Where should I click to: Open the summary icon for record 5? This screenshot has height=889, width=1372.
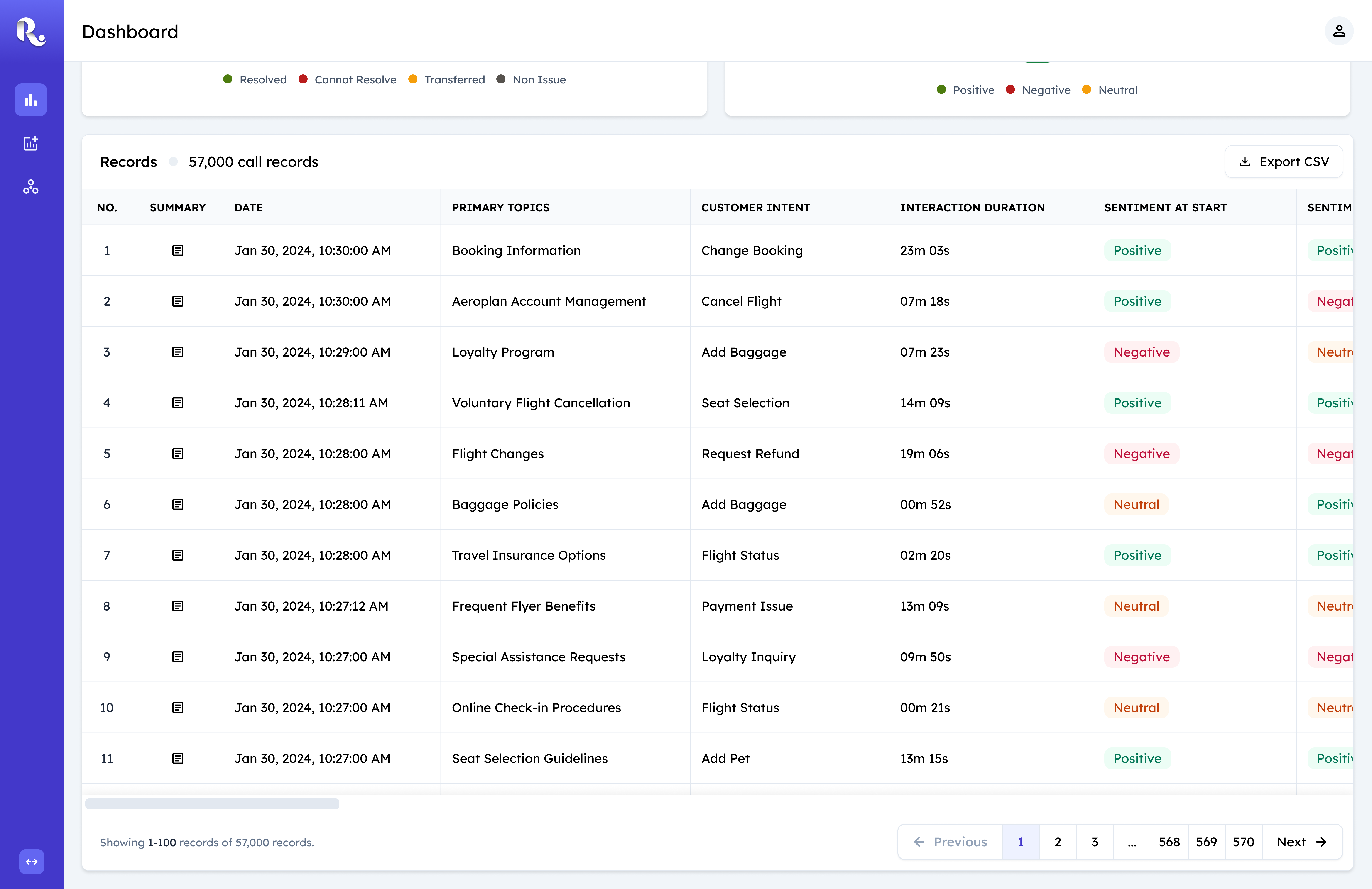click(x=178, y=453)
